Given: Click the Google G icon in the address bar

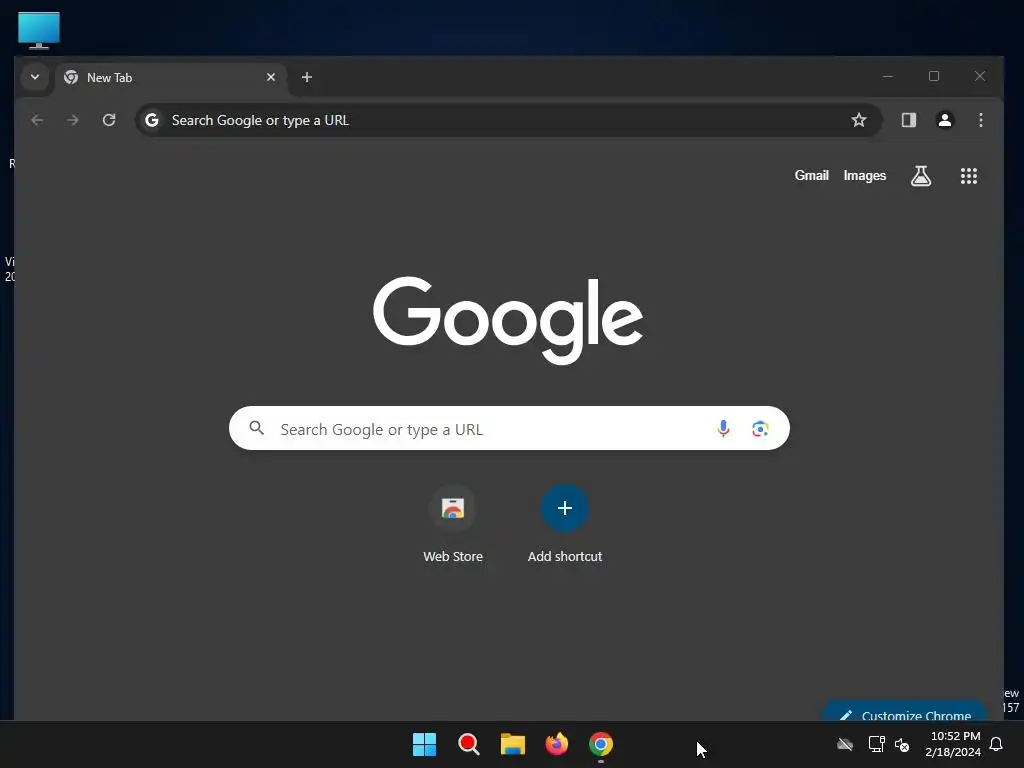Looking at the screenshot, I should pos(152,120).
